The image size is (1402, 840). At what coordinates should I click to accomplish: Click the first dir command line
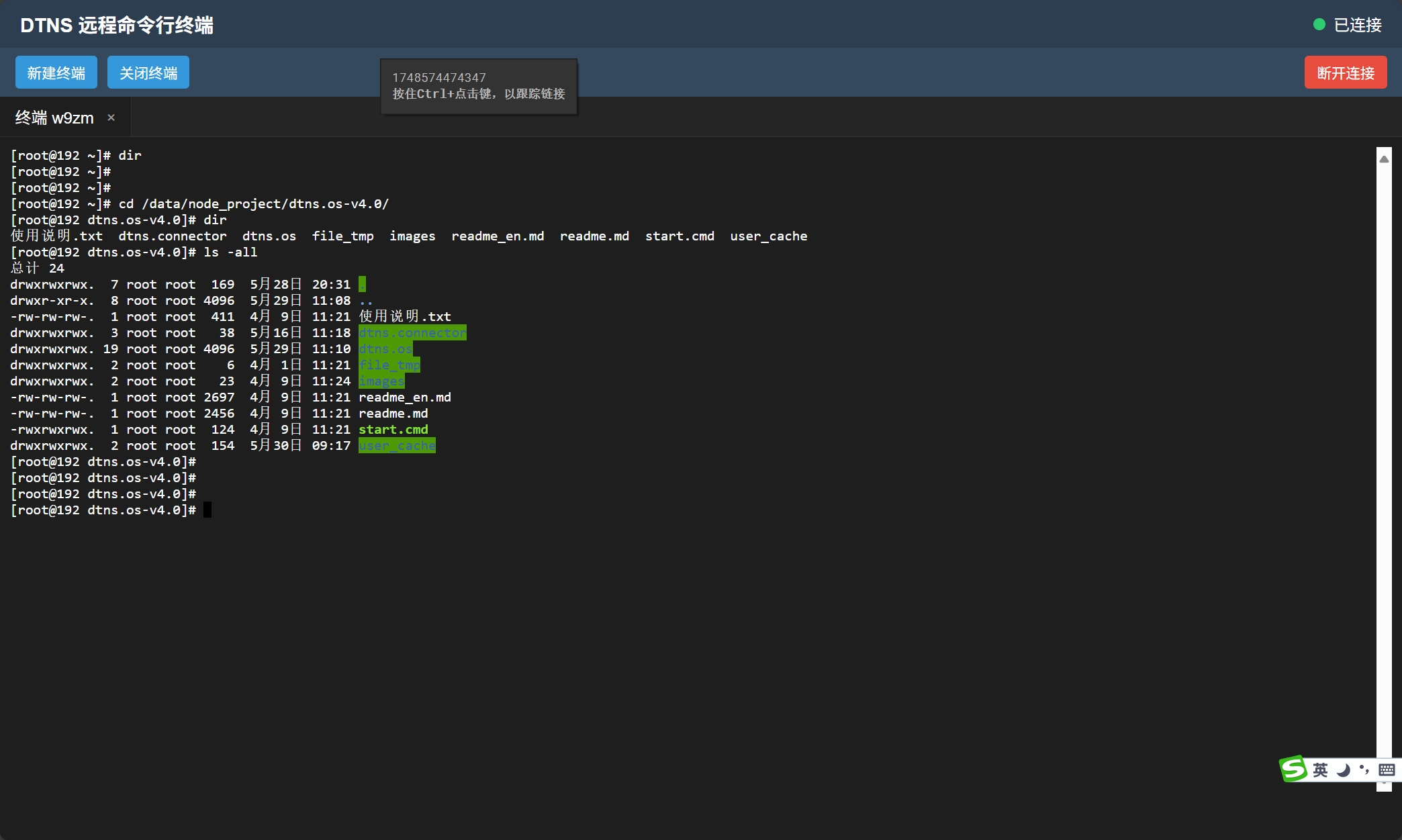(x=76, y=155)
